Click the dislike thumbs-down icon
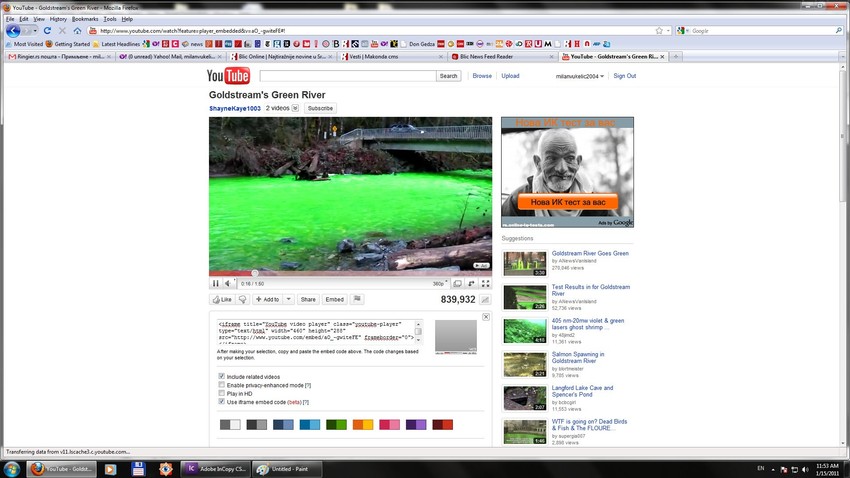 coord(242,299)
